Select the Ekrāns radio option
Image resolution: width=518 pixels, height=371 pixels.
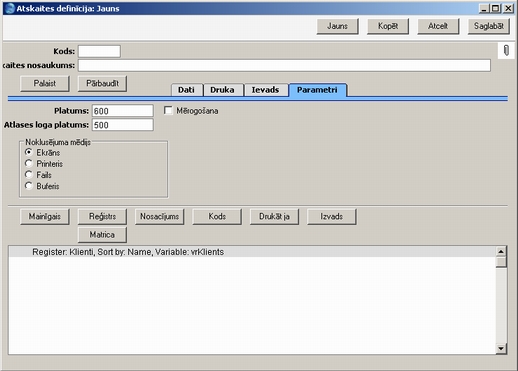[29, 152]
